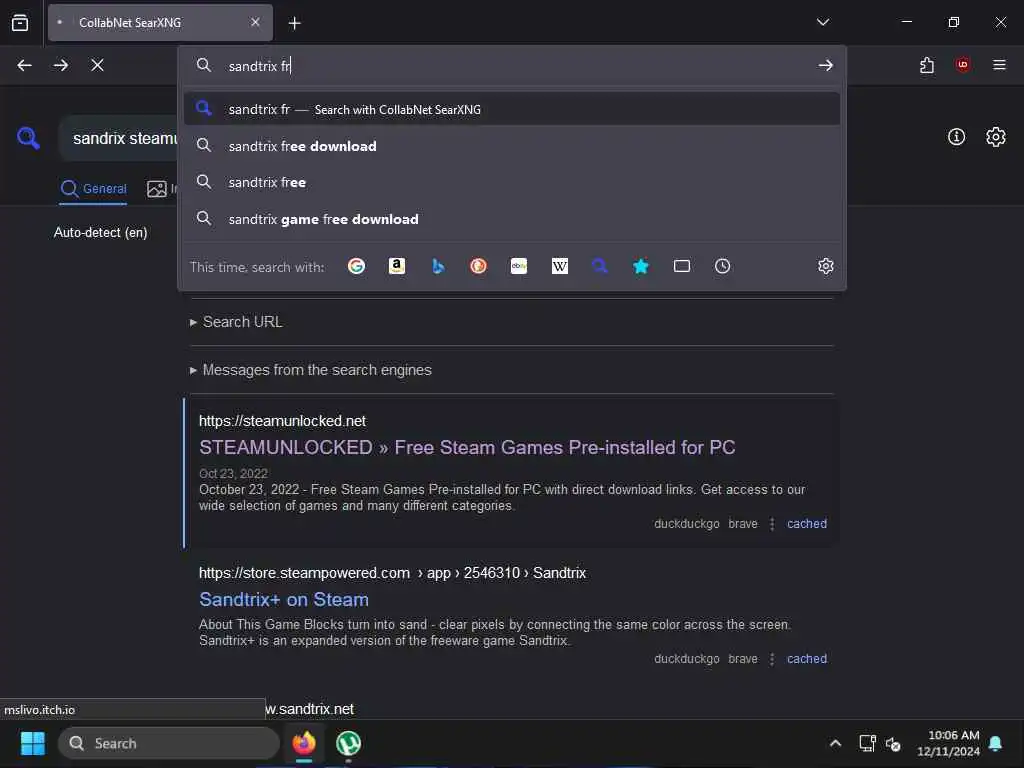1024x768 pixels.
Task: Open the https://steamunlocked.net URL link
Action: 282,421
